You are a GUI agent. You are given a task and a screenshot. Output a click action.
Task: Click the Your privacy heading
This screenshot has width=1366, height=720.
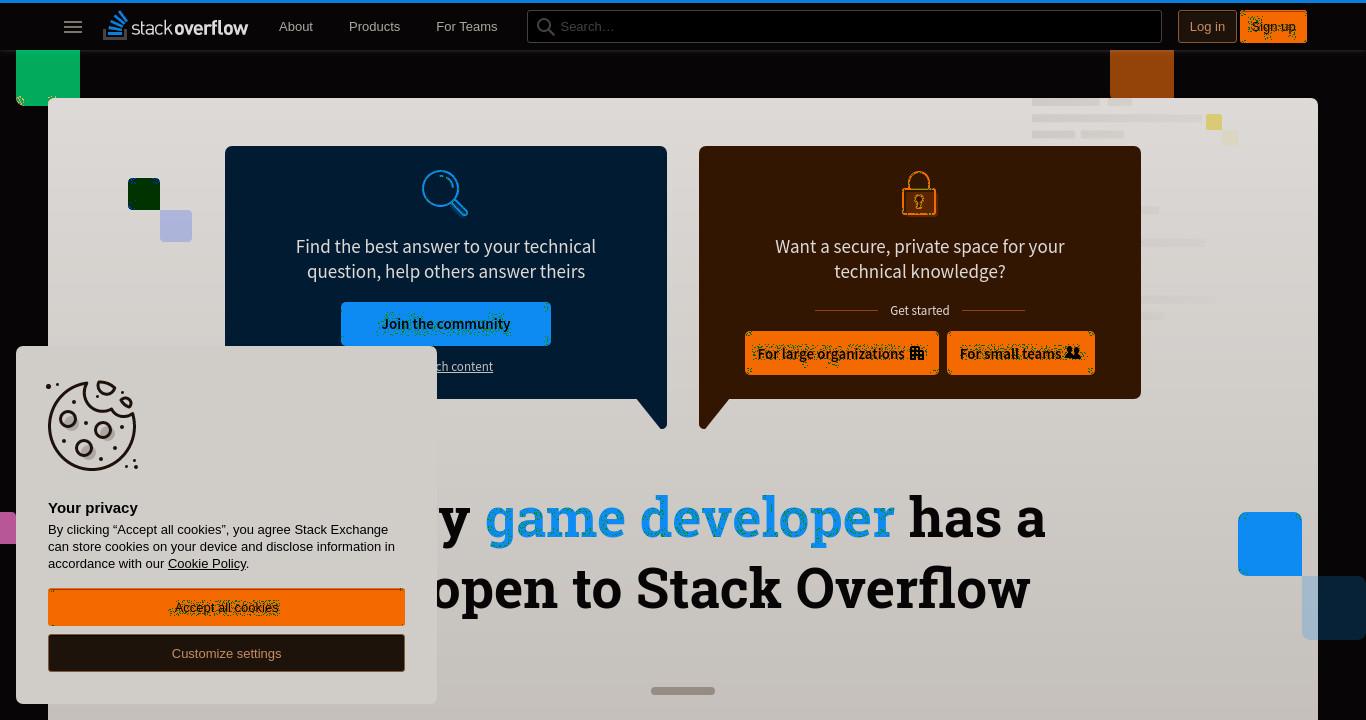(93, 508)
